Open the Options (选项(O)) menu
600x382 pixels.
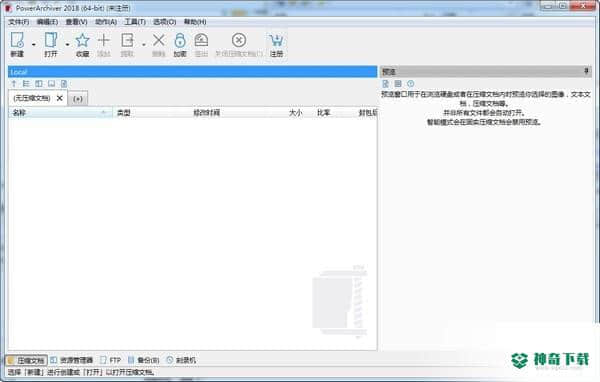(x=165, y=22)
